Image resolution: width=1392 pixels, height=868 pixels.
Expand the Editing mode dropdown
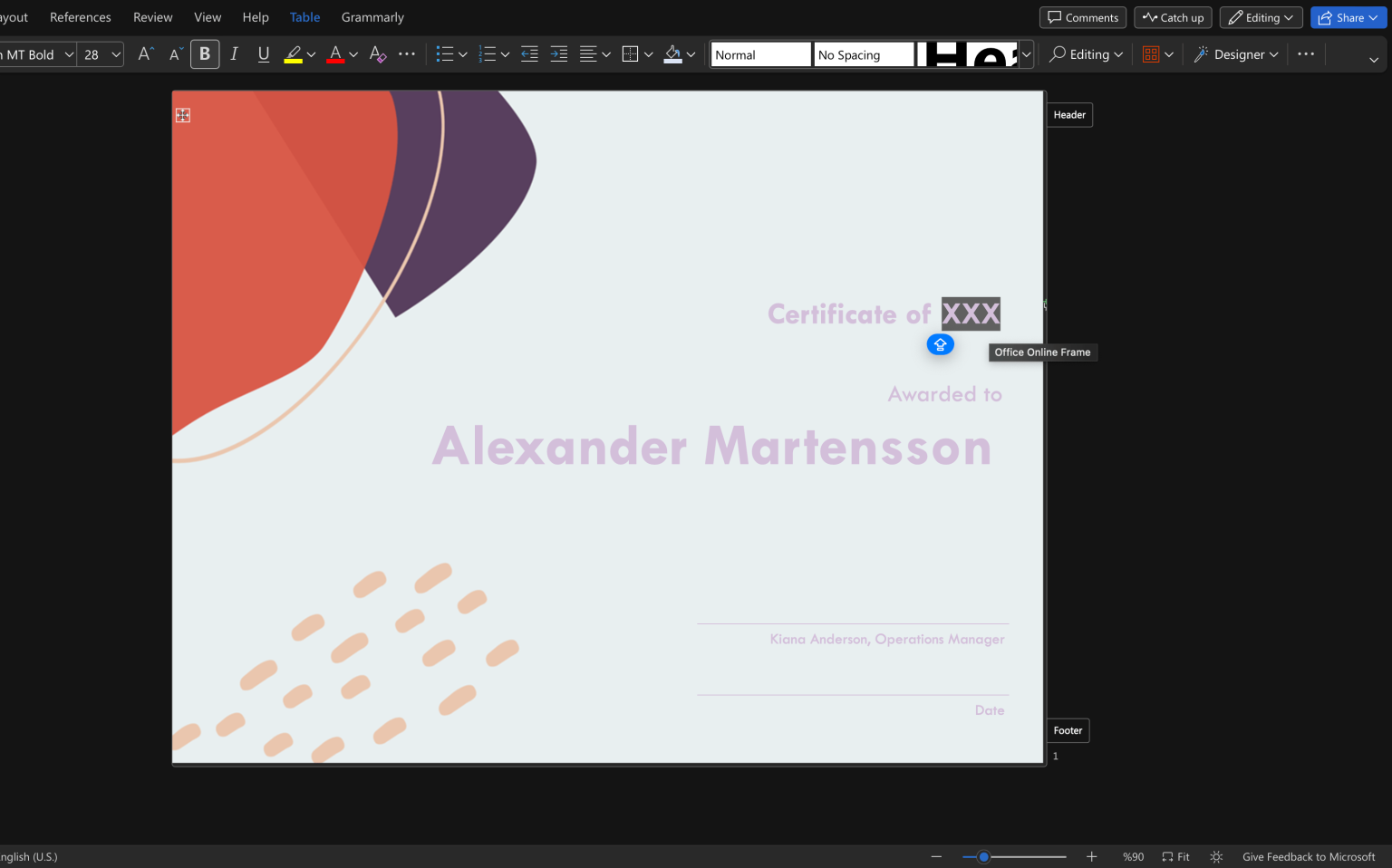[1290, 17]
